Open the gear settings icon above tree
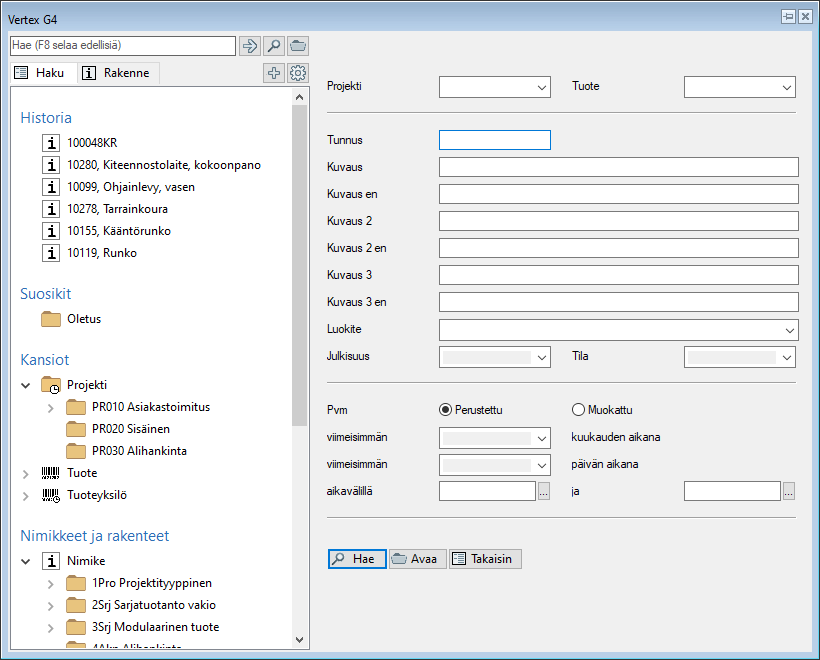Viewport: 820px width, 660px height. click(298, 73)
